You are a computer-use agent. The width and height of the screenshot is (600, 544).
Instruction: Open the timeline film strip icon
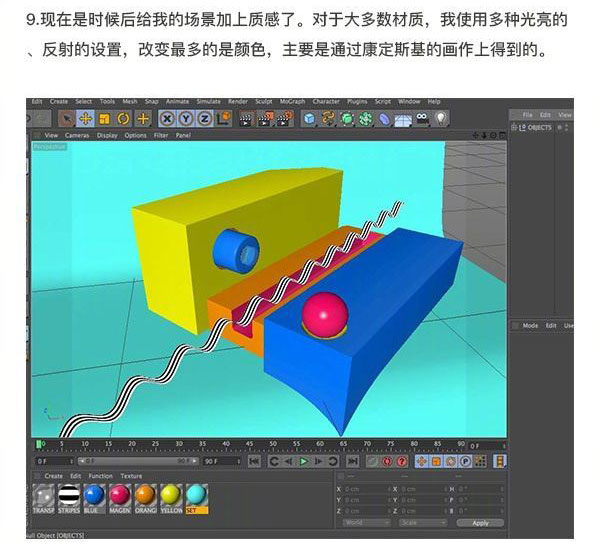499,462
